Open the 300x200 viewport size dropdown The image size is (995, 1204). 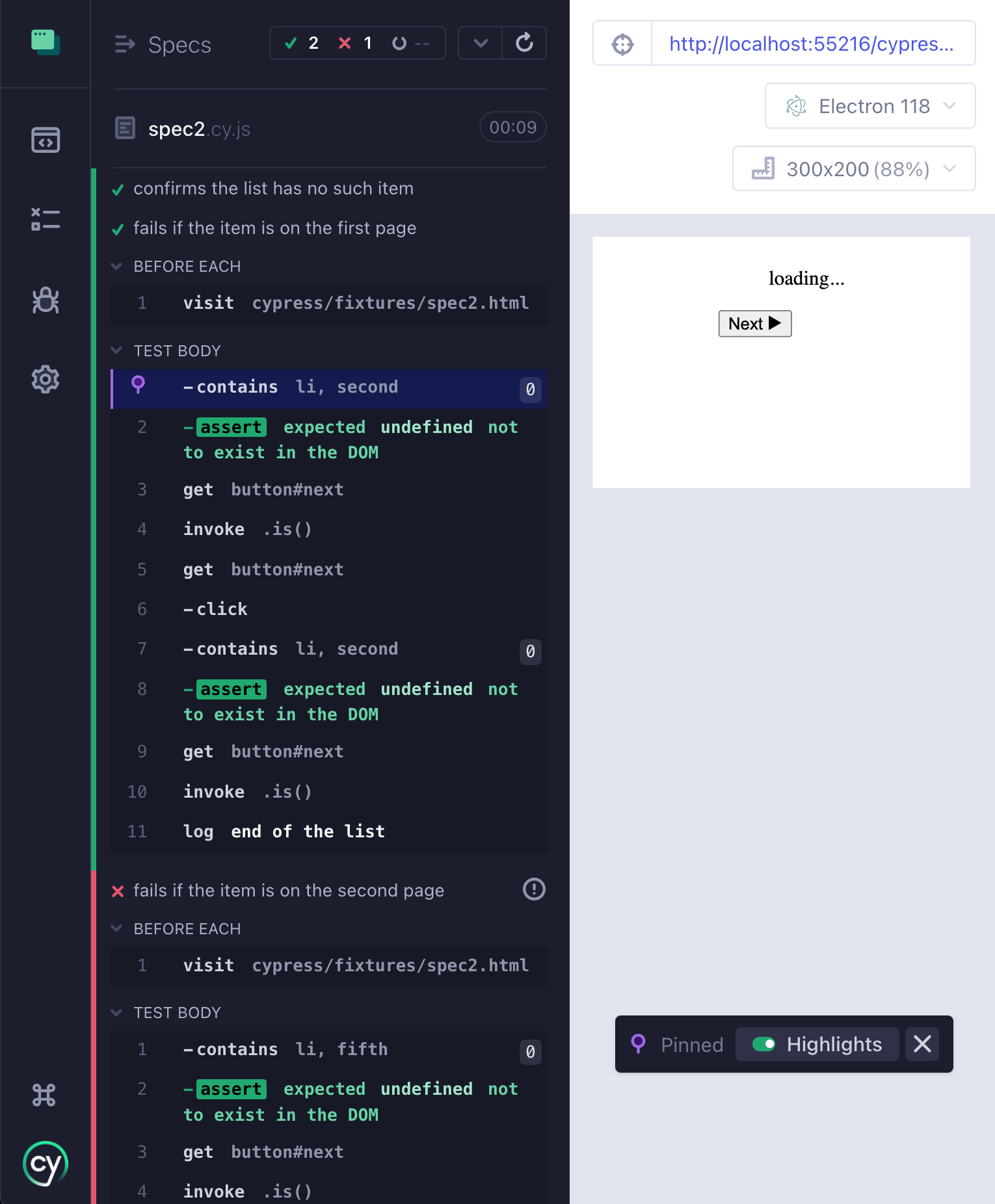854,169
